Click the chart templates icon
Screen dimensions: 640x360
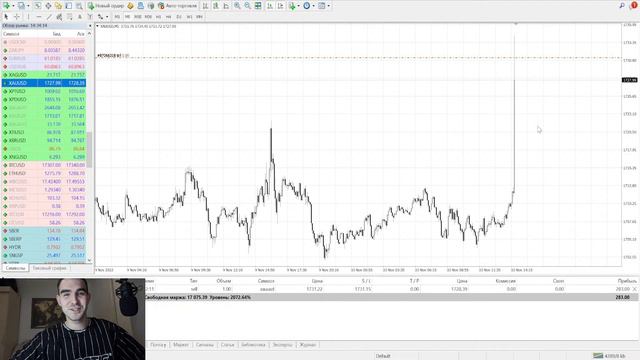(x=321, y=6)
